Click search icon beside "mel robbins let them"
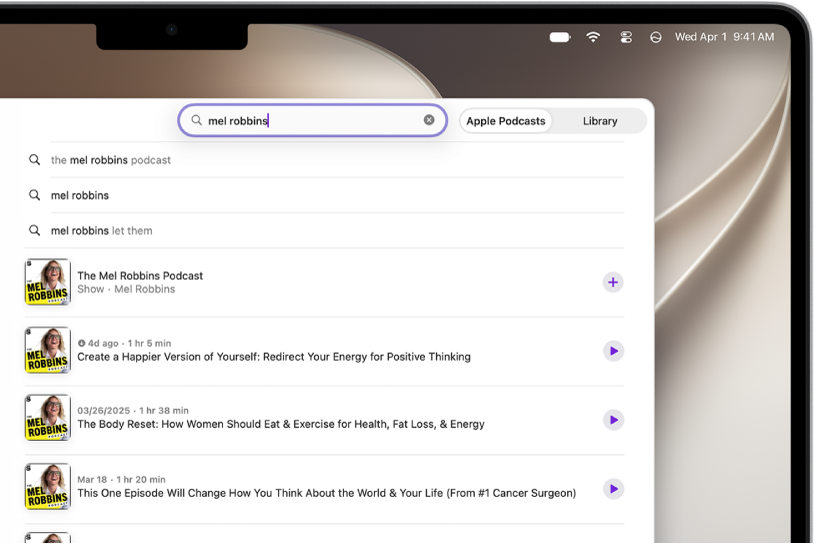The height and width of the screenshot is (544, 814). (34, 230)
